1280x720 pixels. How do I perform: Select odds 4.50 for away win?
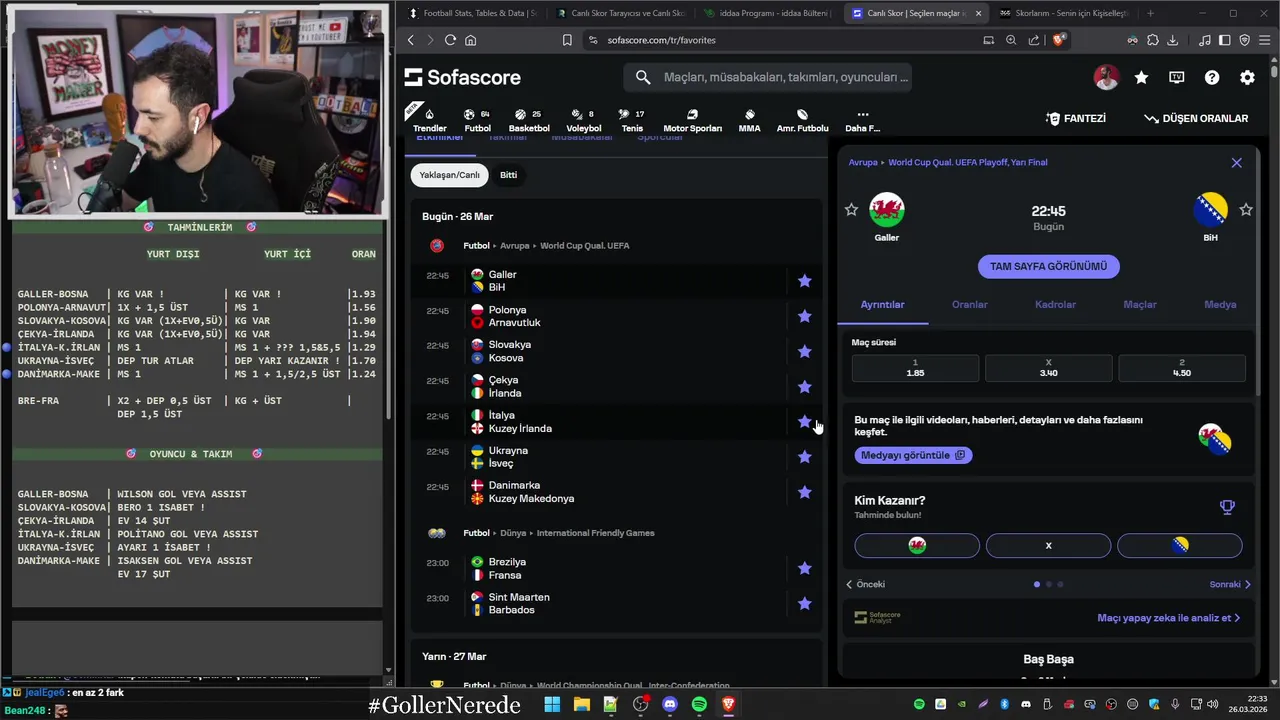tap(1181, 368)
